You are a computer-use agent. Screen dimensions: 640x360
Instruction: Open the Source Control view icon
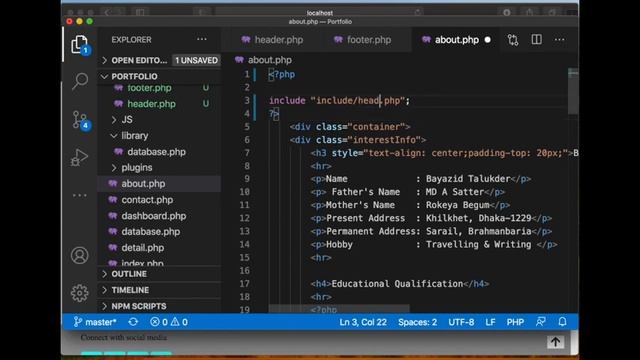coord(80,120)
